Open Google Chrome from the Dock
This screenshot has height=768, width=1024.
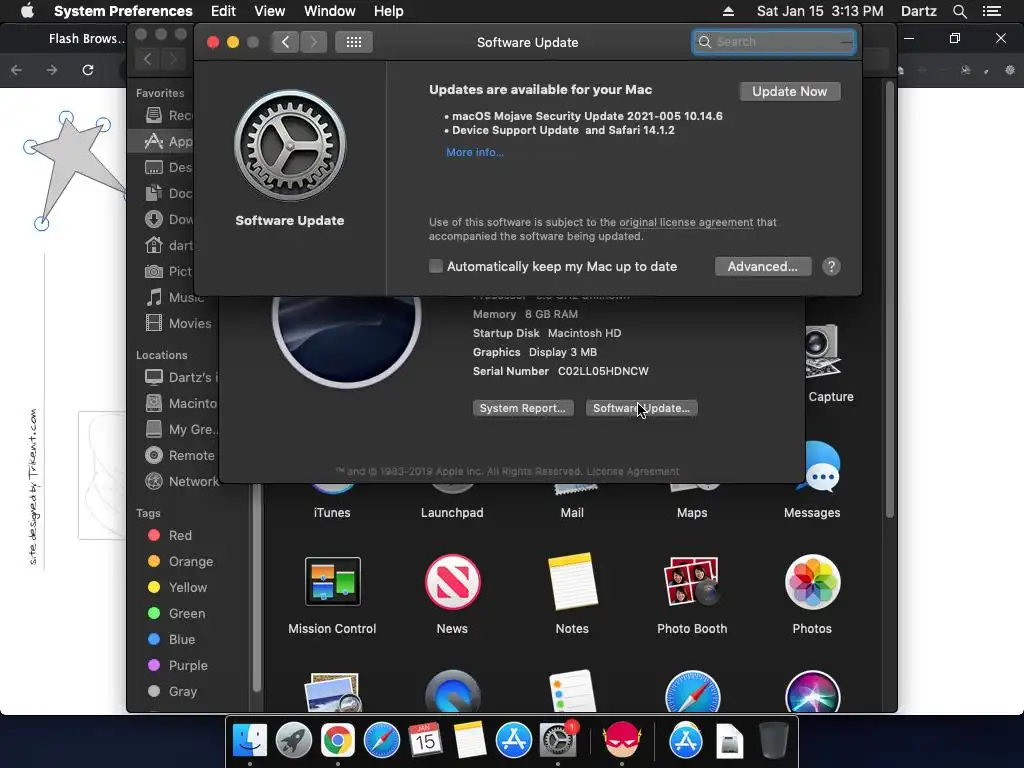337,741
